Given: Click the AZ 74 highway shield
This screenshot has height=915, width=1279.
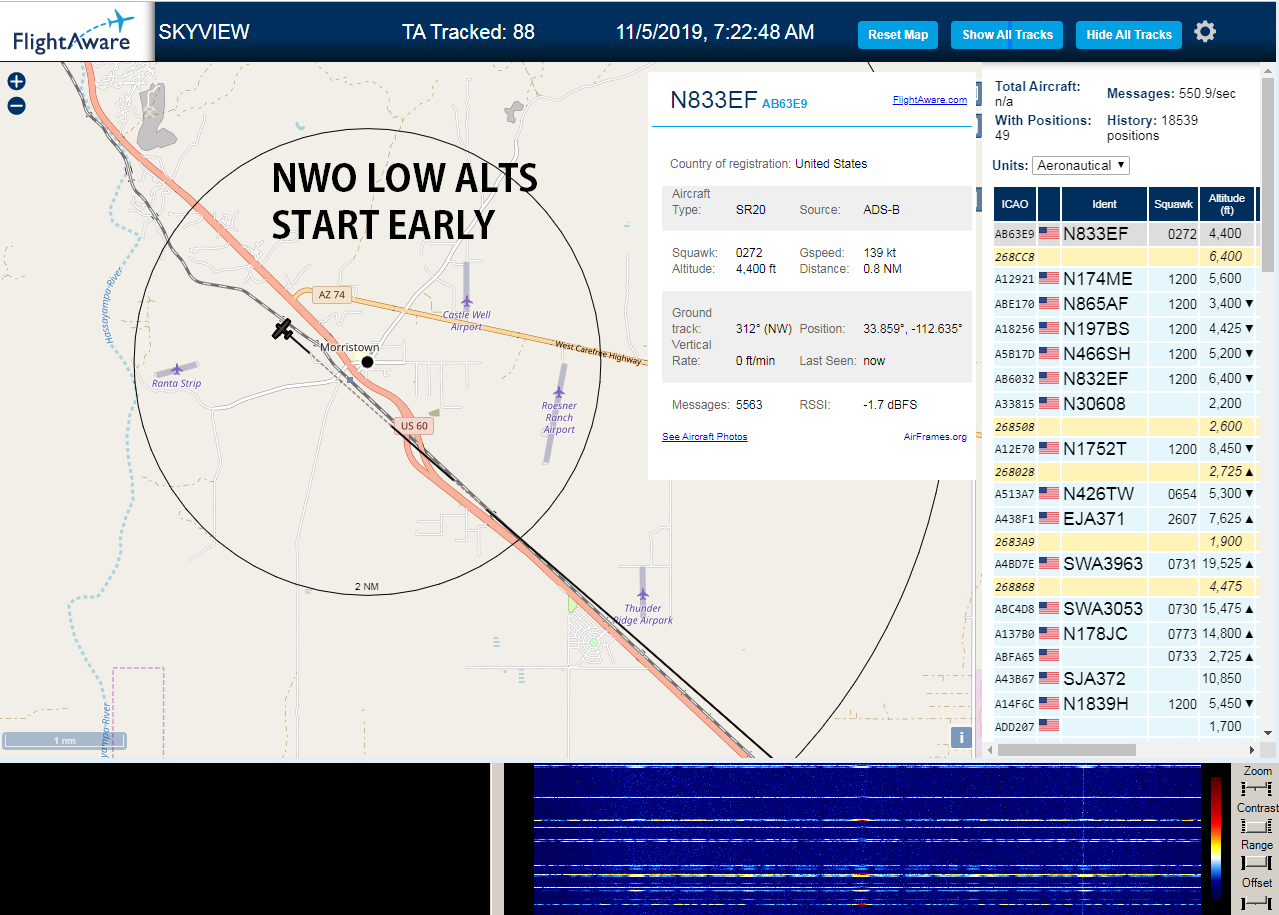Looking at the screenshot, I should click(x=330, y=295).
